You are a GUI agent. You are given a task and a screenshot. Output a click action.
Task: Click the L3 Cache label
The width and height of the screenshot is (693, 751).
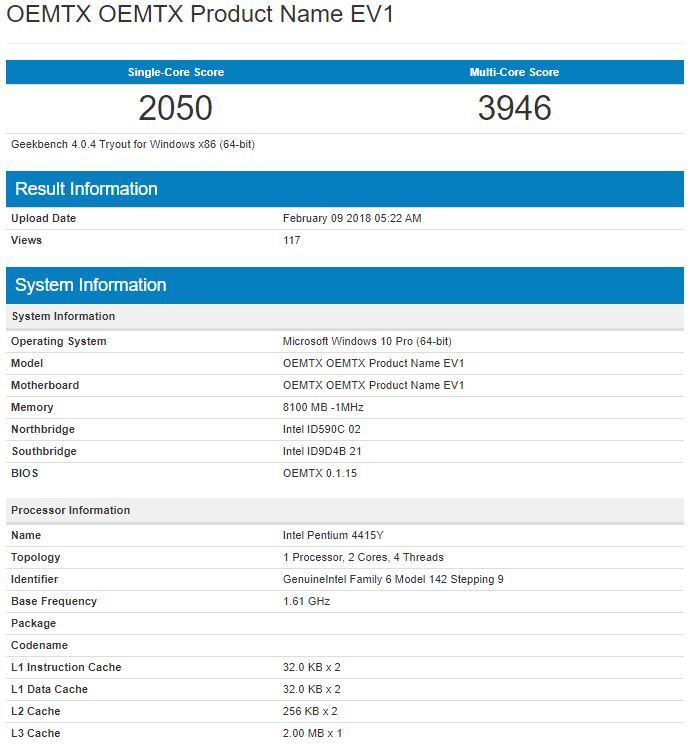point(36,734)
